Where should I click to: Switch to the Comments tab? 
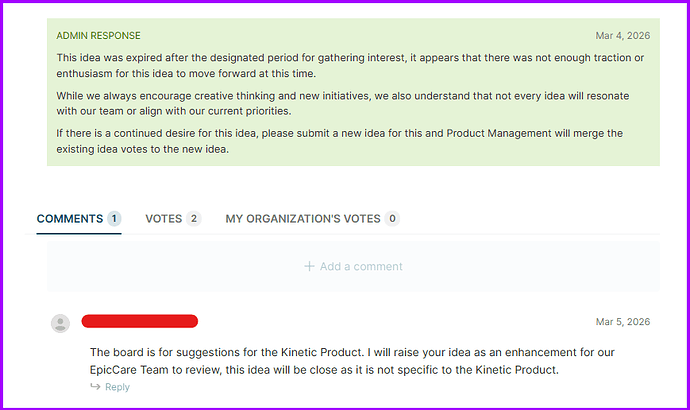[69, 218]
